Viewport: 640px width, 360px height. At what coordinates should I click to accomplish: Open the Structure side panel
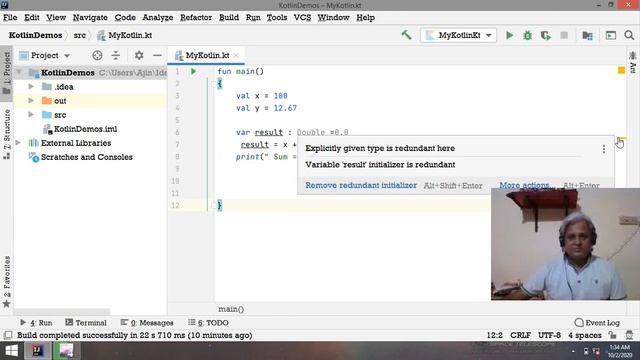7,134
